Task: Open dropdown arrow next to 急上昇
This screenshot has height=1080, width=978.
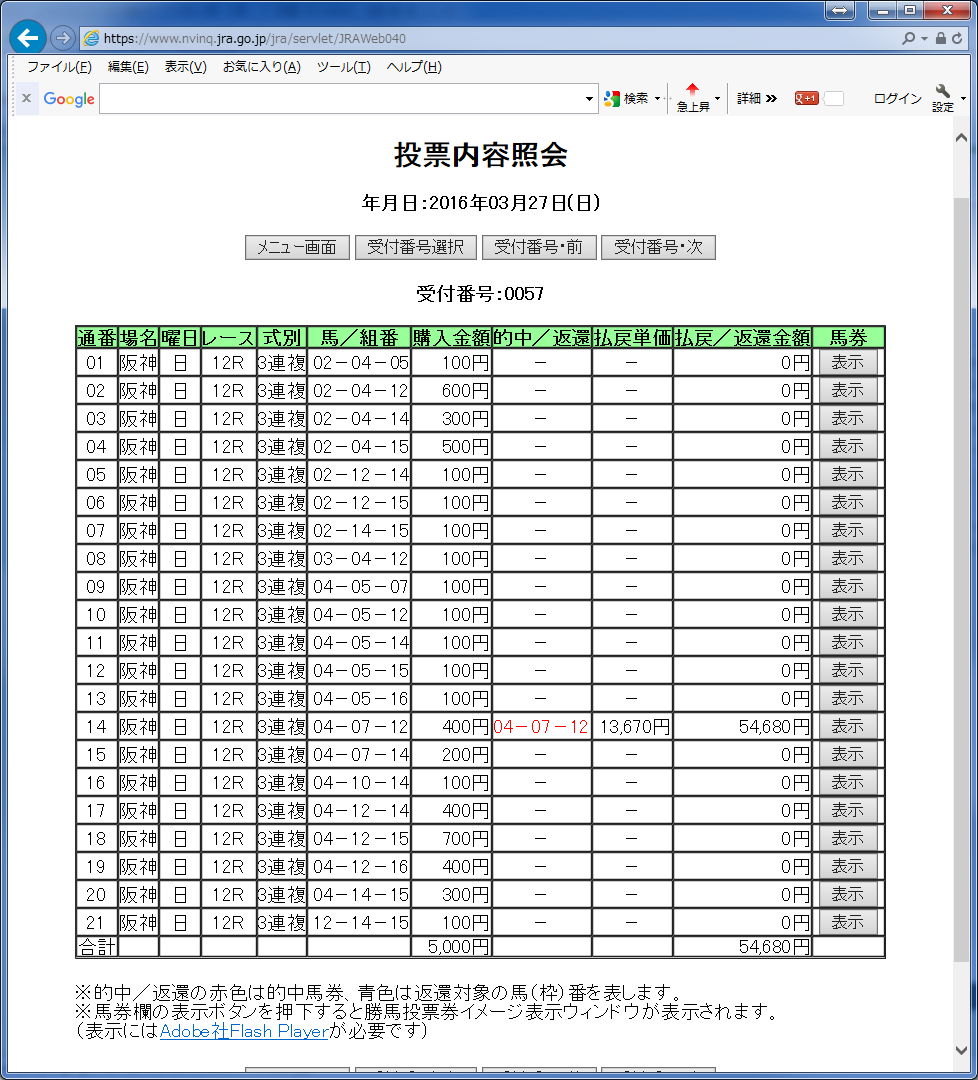Action: [718, 98]
